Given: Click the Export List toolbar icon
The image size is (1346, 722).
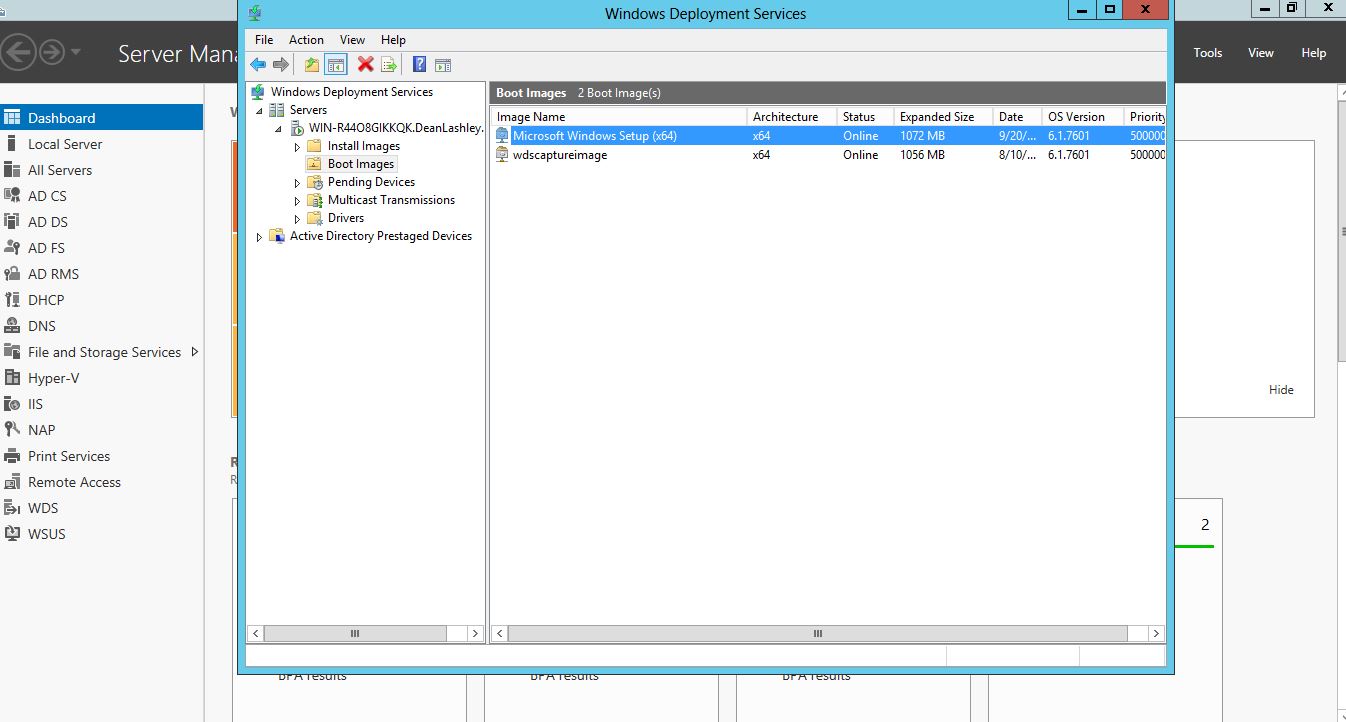Looking at the screenshot, I should click(389, 65).
